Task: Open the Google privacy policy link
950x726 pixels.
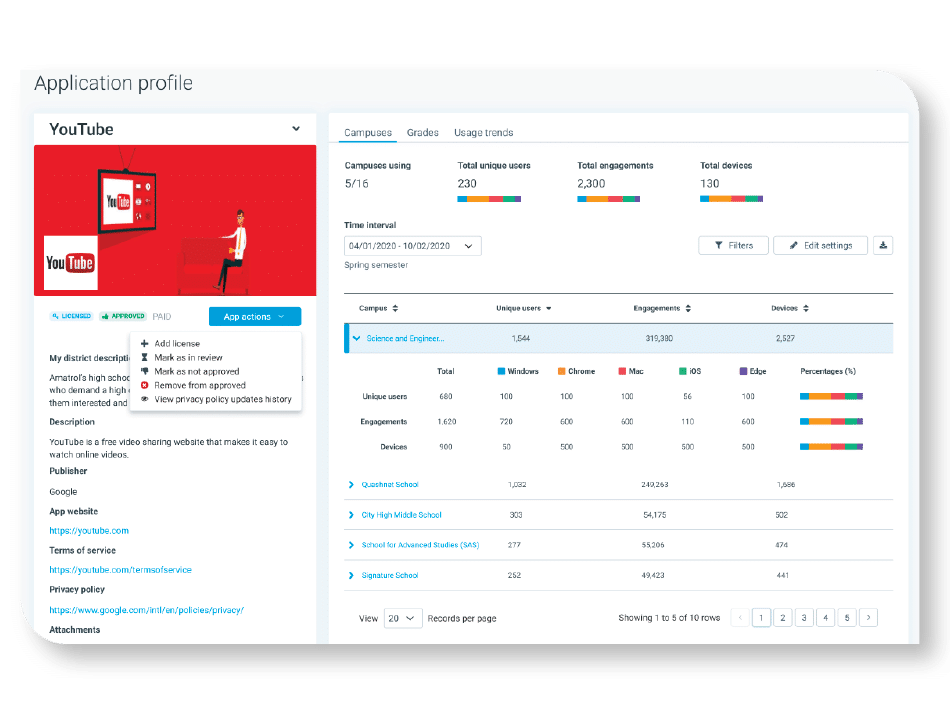Action: pos(147,610)
